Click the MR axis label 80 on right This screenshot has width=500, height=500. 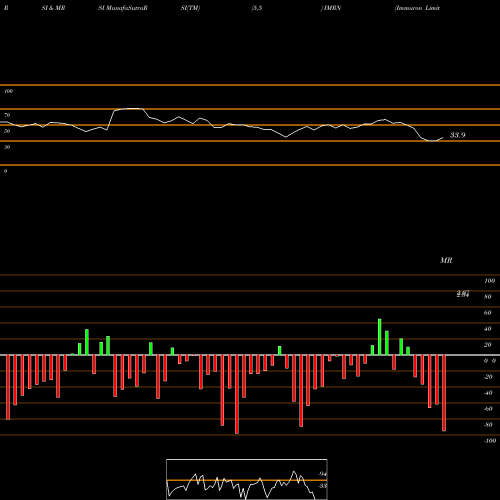point(488,297)
